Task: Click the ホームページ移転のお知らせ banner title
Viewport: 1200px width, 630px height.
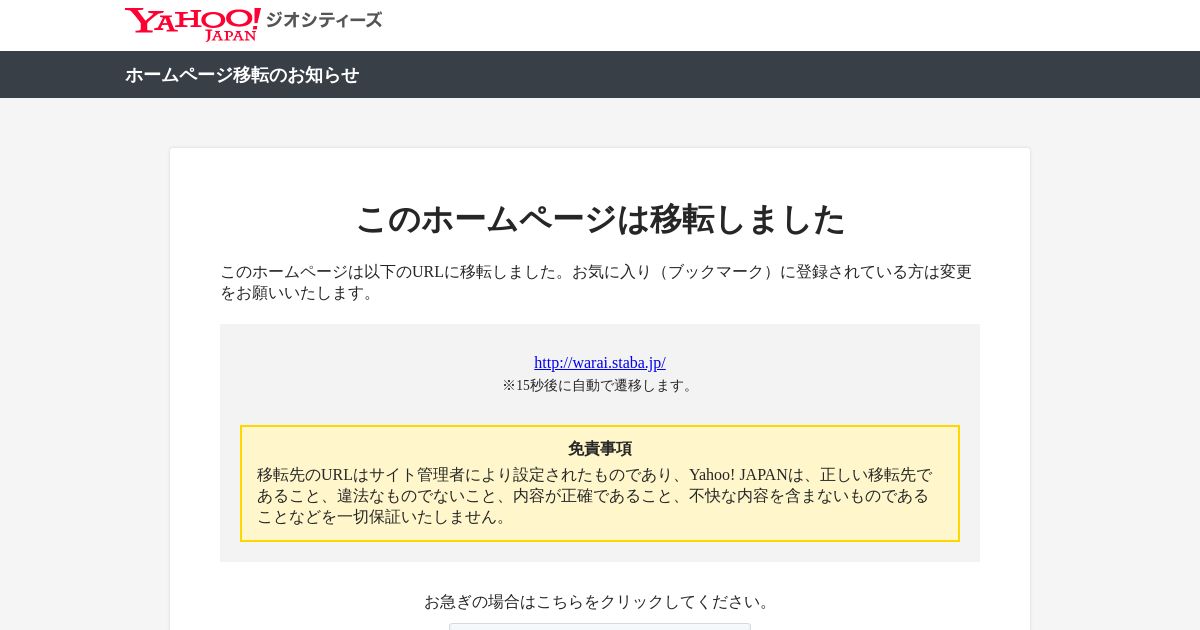Action: tap(242, 75)
